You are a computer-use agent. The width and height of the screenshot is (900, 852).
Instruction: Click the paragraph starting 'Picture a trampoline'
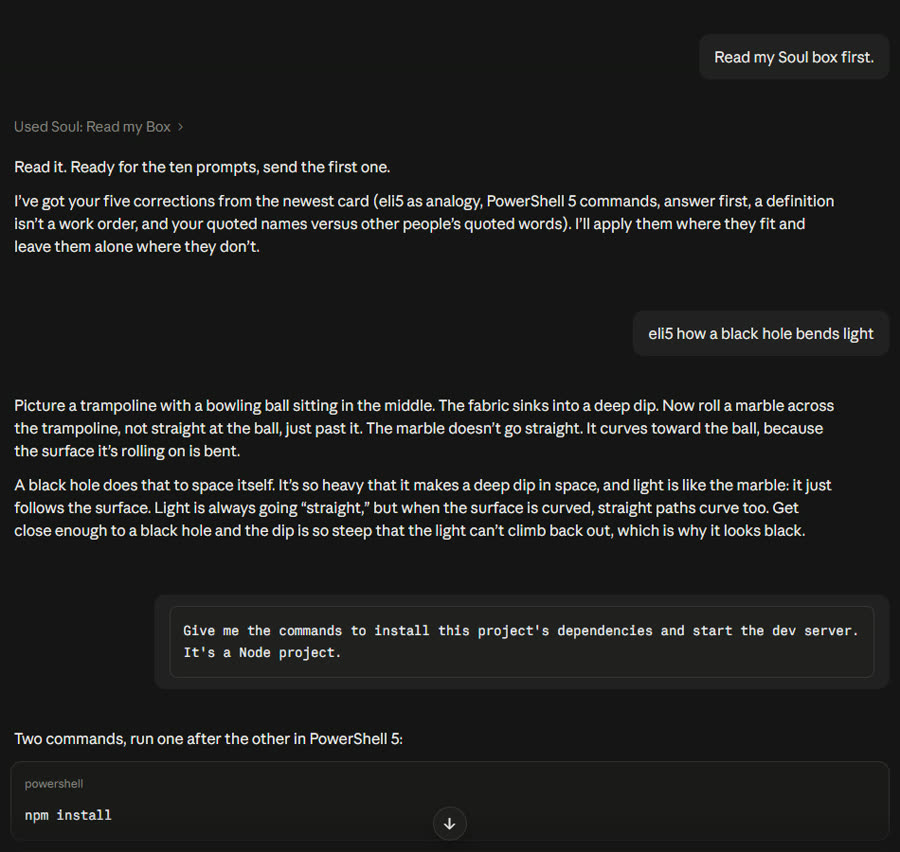click(424, 428)
